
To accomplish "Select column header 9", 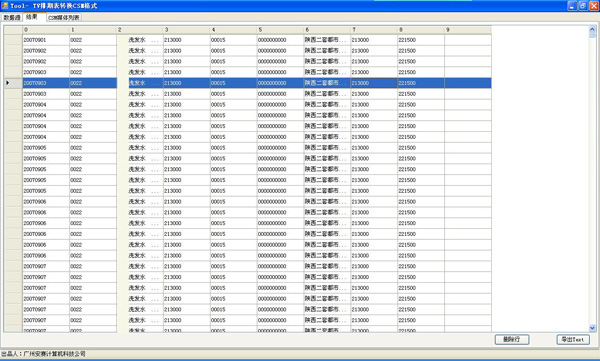I will click(x=468, y=30).
